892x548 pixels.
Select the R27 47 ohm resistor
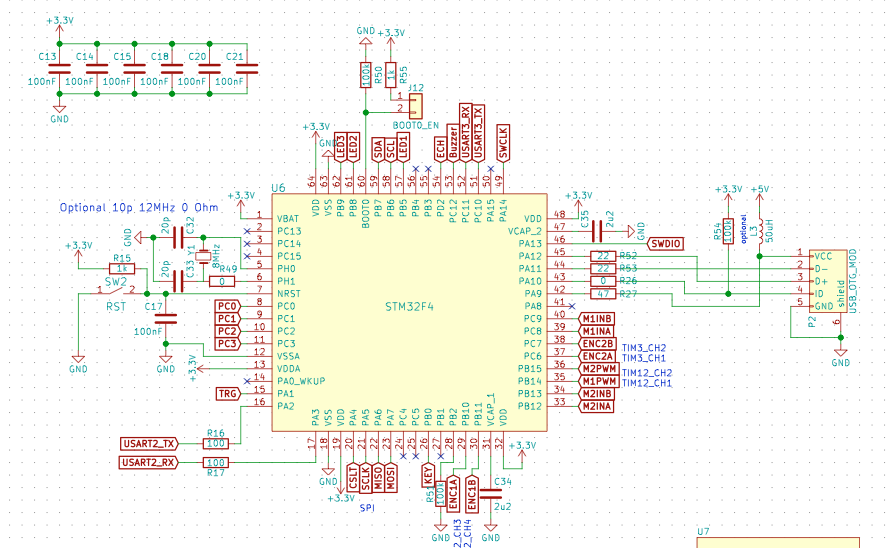[603, 294]
